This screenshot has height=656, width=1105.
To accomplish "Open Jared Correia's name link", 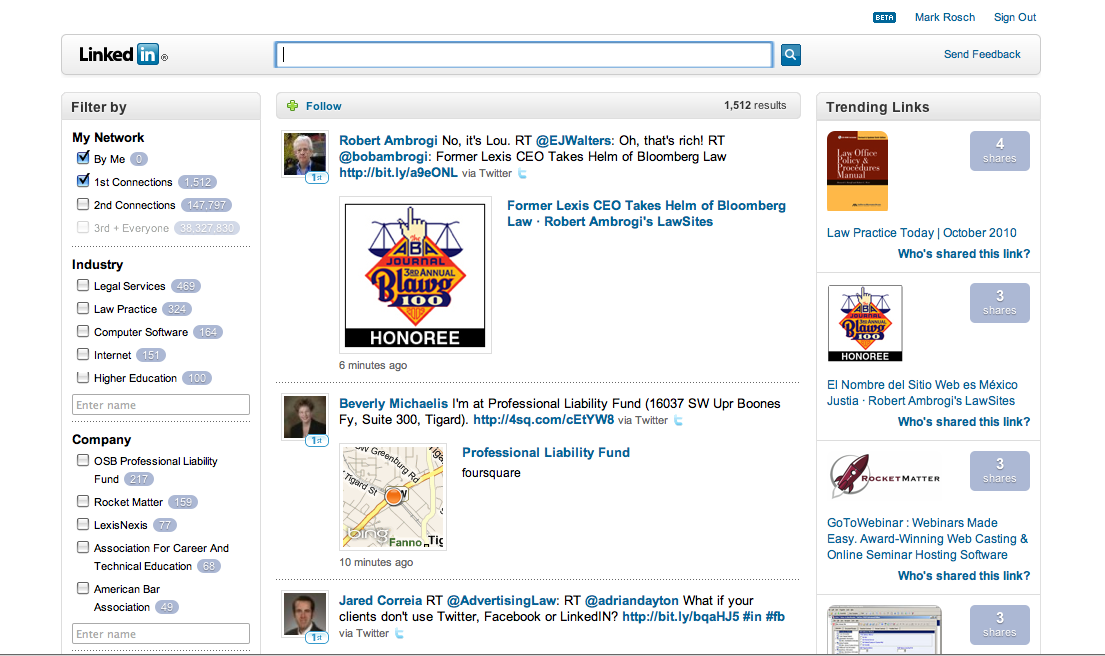I will pos(381,600).
